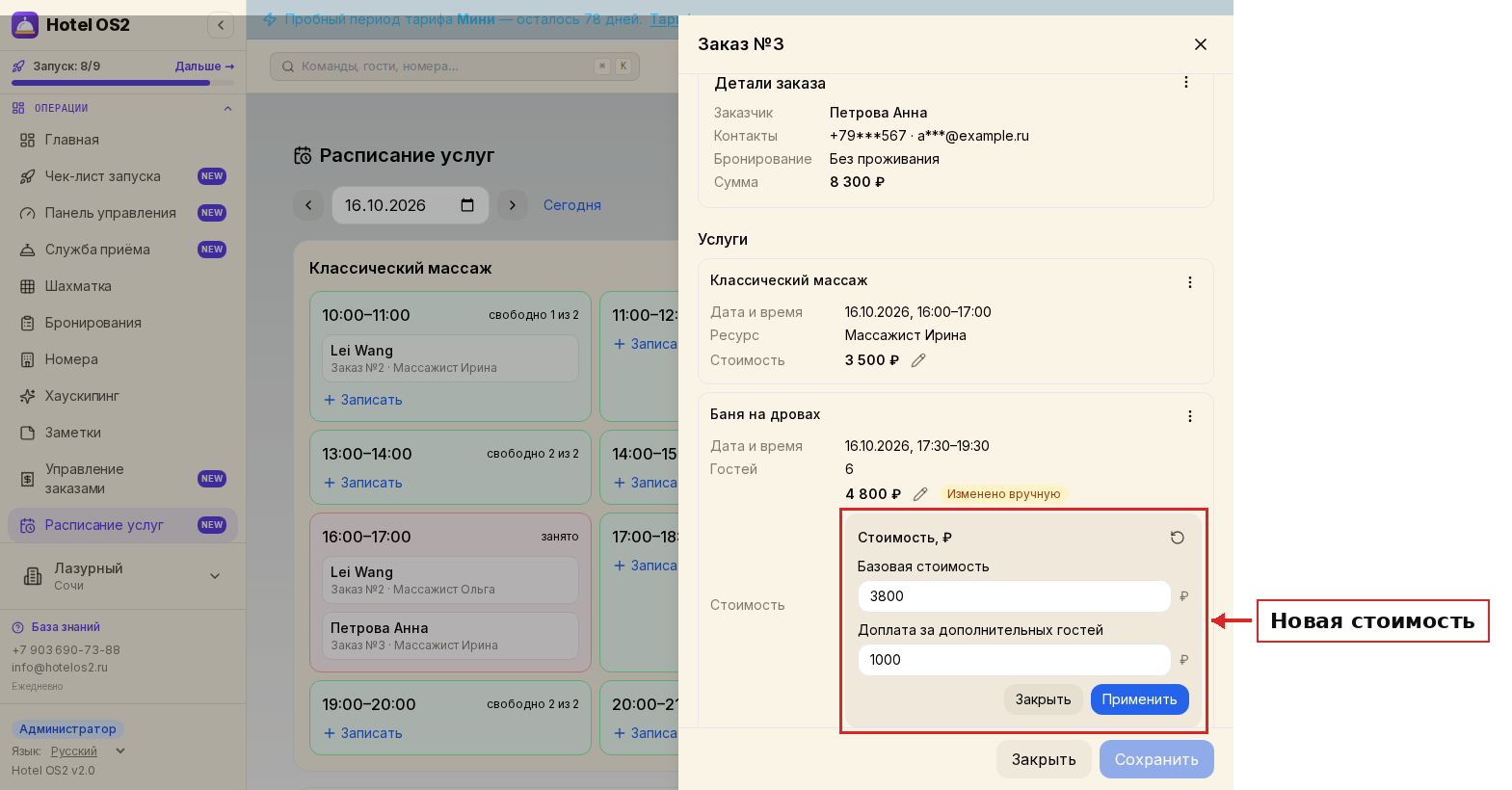
Task: Click Записать in the 19:00–20:00 slot
Action: 362,733
